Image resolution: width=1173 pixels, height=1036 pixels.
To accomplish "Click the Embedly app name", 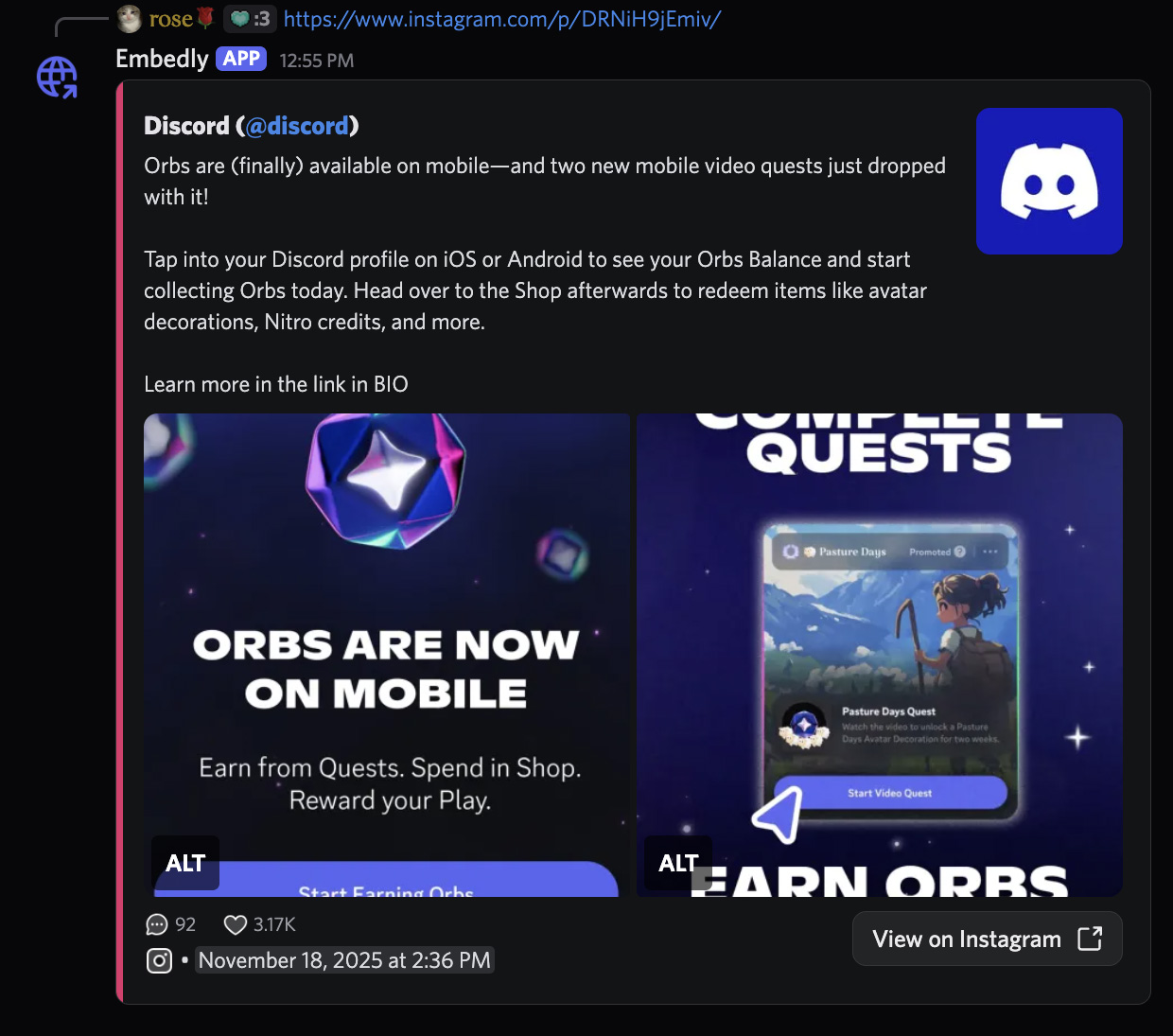I will (162, 59).
